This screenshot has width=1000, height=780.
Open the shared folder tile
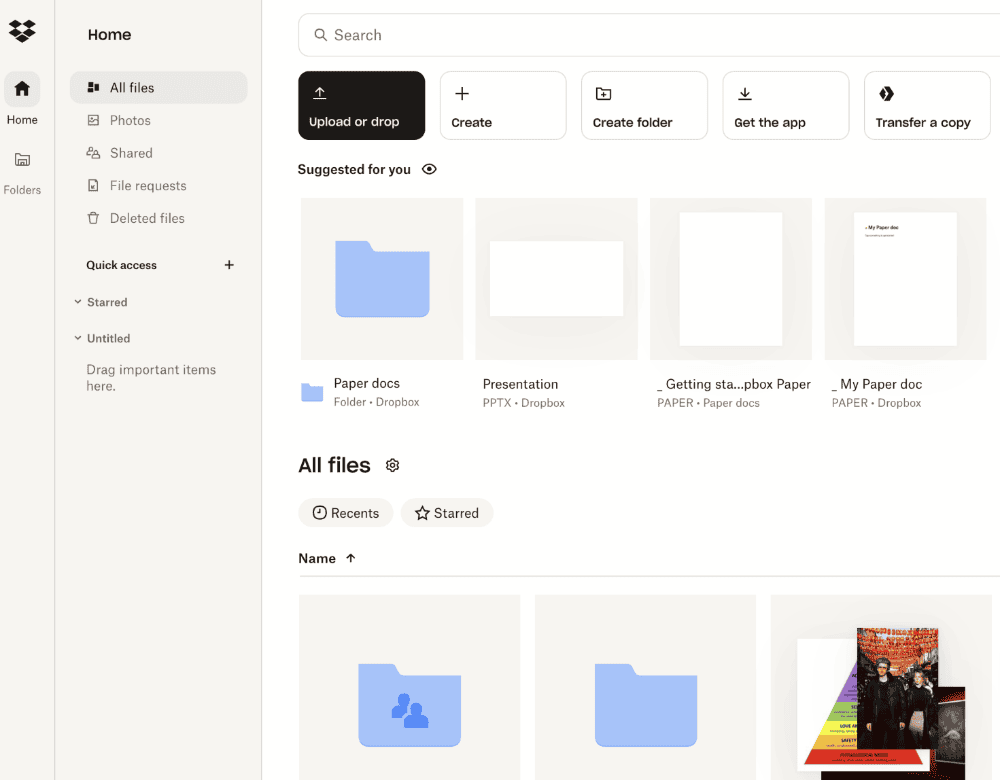(x=409, y=688)
